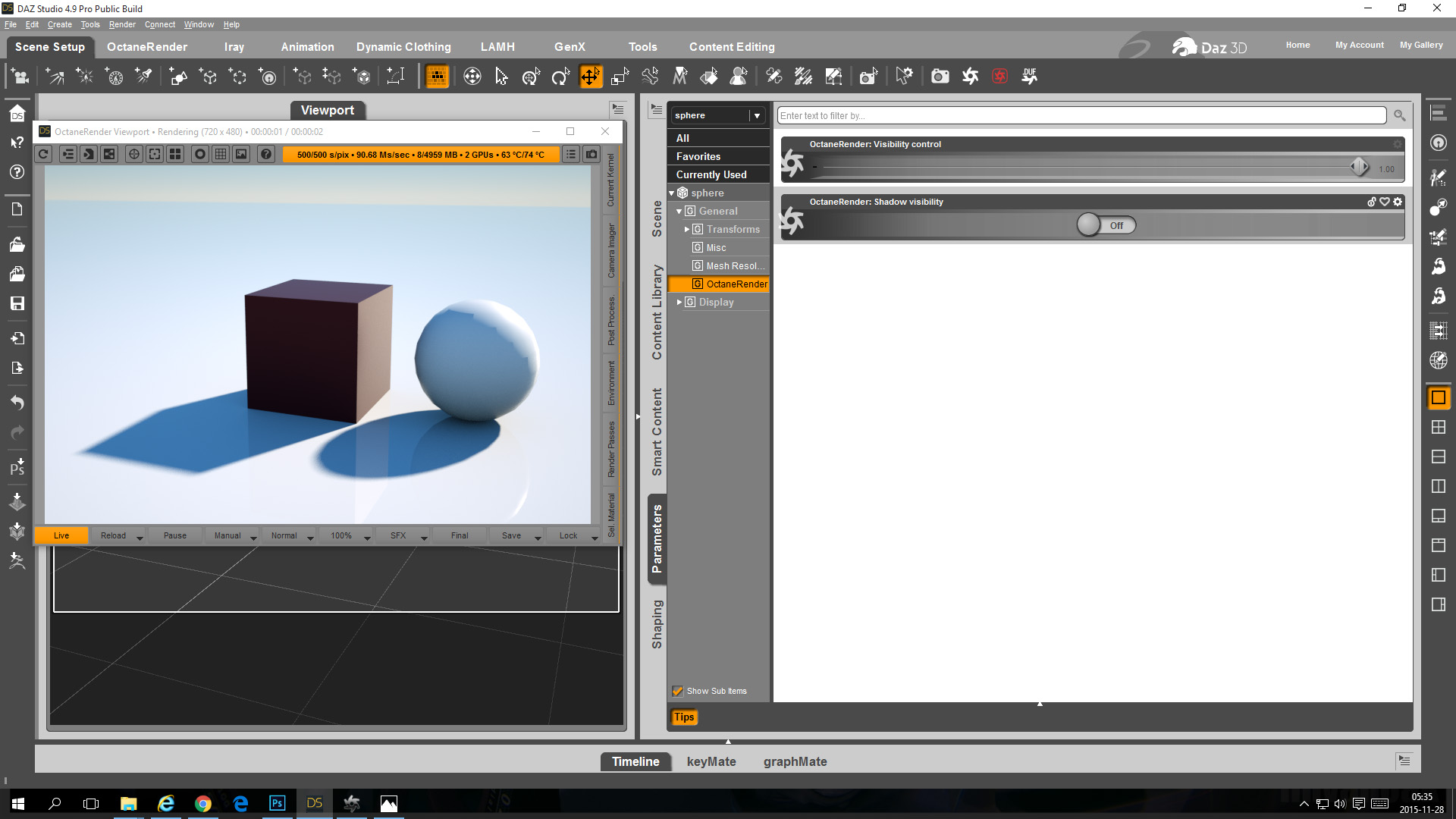This screenshot has width=1456, height=819.
Task: Switch to the Iray activity tab
Action: click(234, 47)
